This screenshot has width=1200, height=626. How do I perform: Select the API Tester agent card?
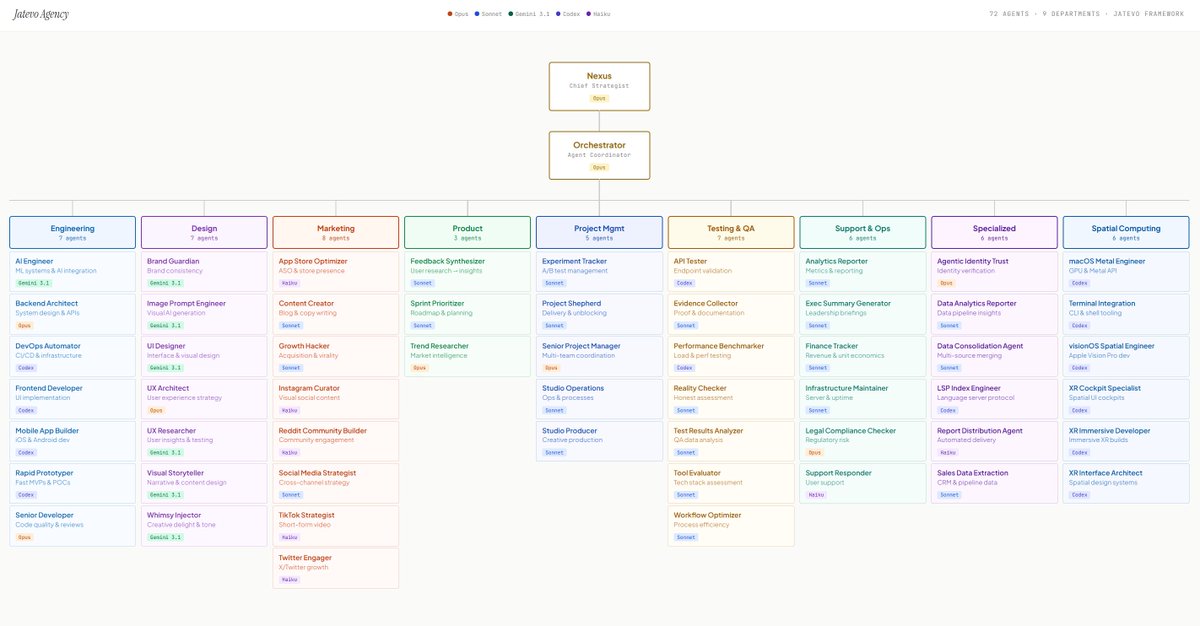(731, 271)
